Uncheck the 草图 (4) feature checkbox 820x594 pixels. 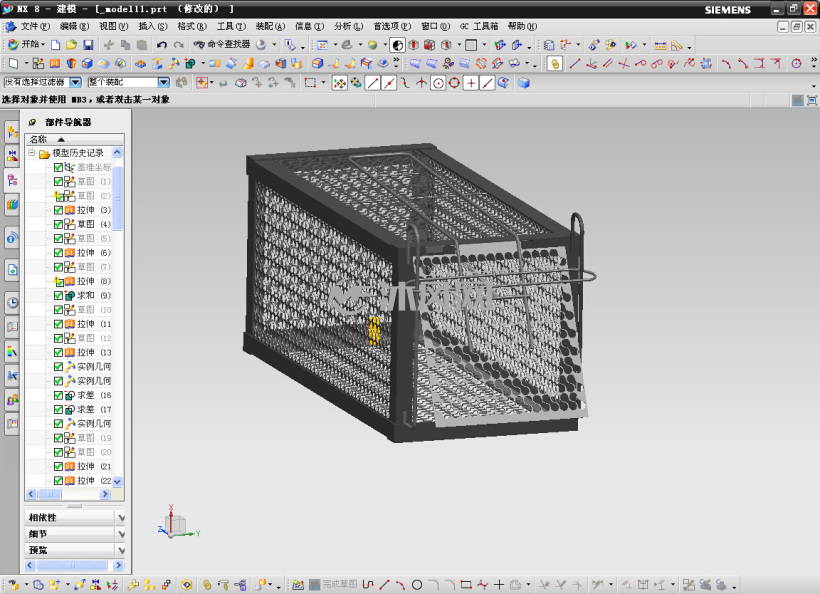(59, 224)
